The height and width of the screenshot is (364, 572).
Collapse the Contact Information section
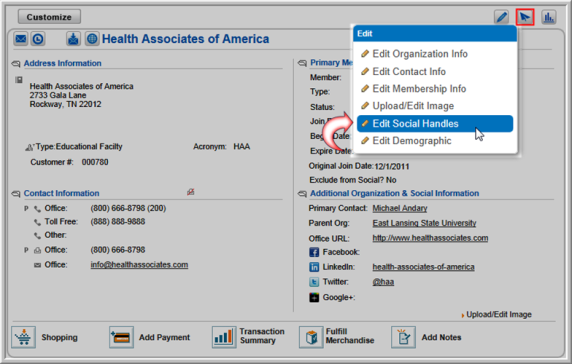(x=16, y=194)
